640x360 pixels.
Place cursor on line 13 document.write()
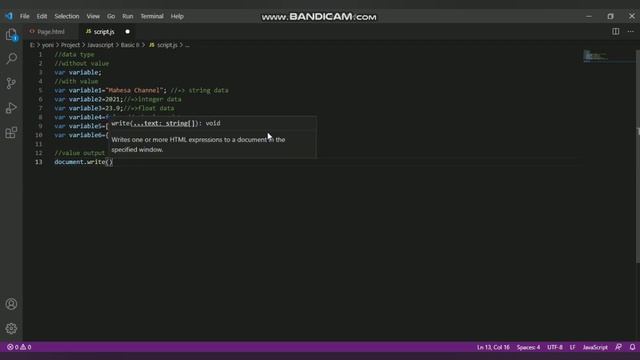(x=84, y=162)
